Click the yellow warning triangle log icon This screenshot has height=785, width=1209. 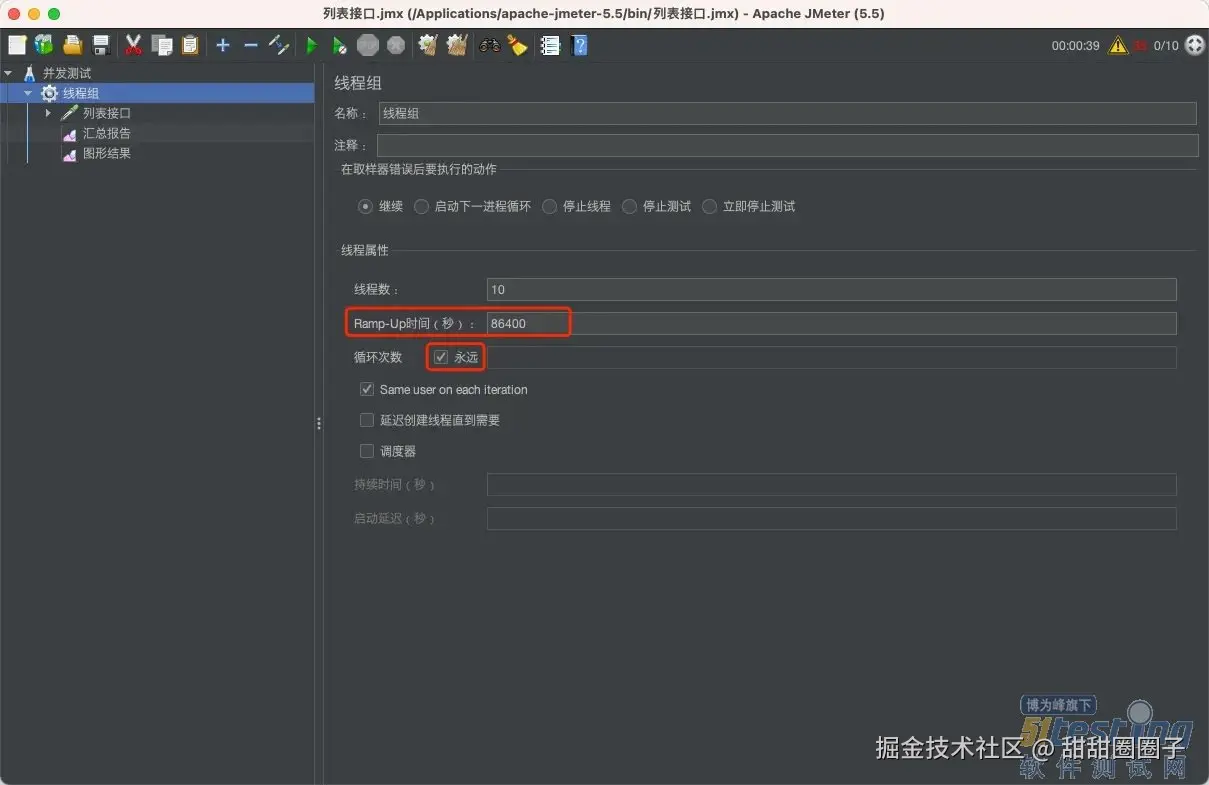pyautogui.click(x=1118, y=45)
